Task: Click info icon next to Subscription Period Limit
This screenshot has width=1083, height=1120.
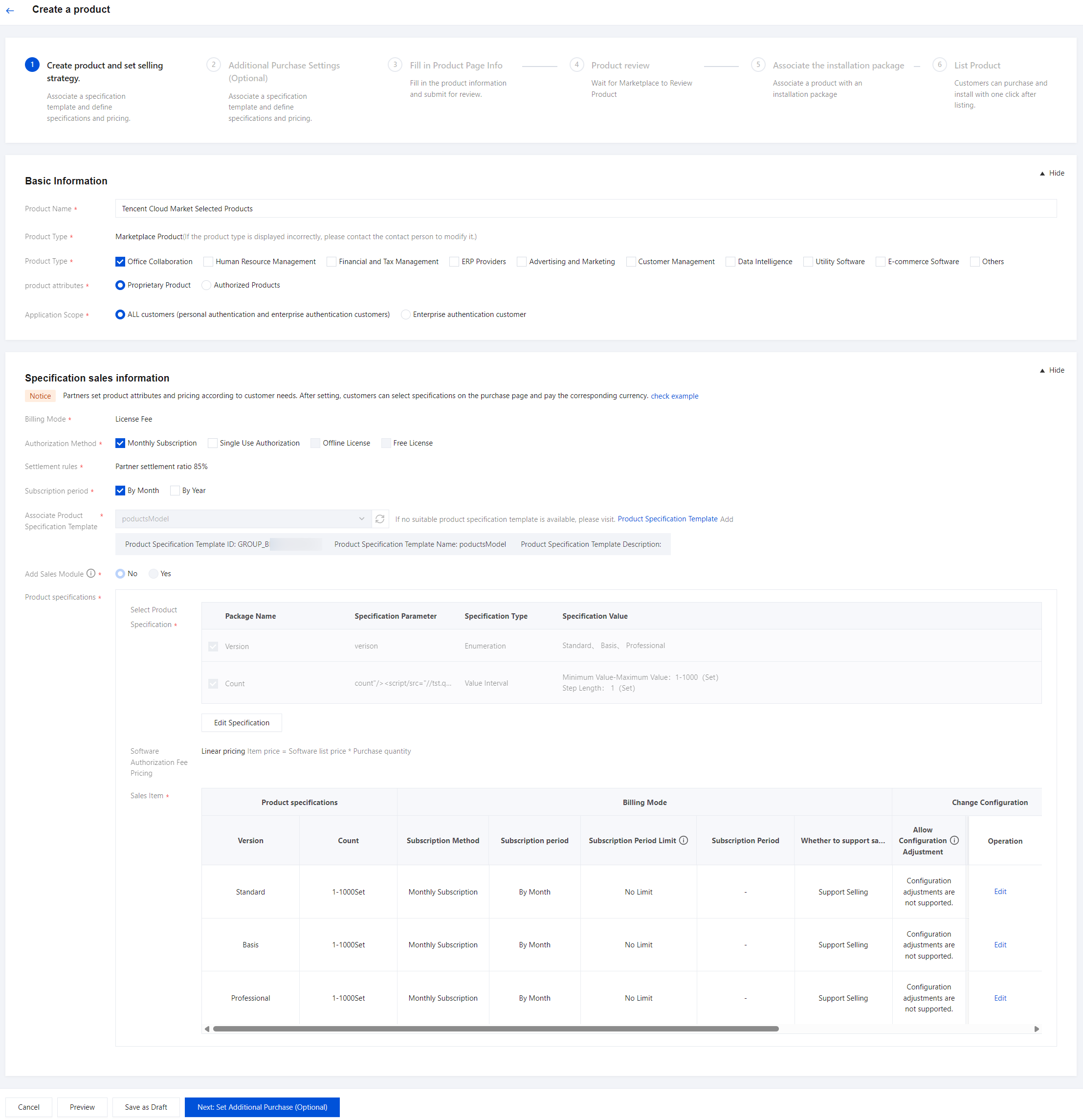Action: click(684, 841)
